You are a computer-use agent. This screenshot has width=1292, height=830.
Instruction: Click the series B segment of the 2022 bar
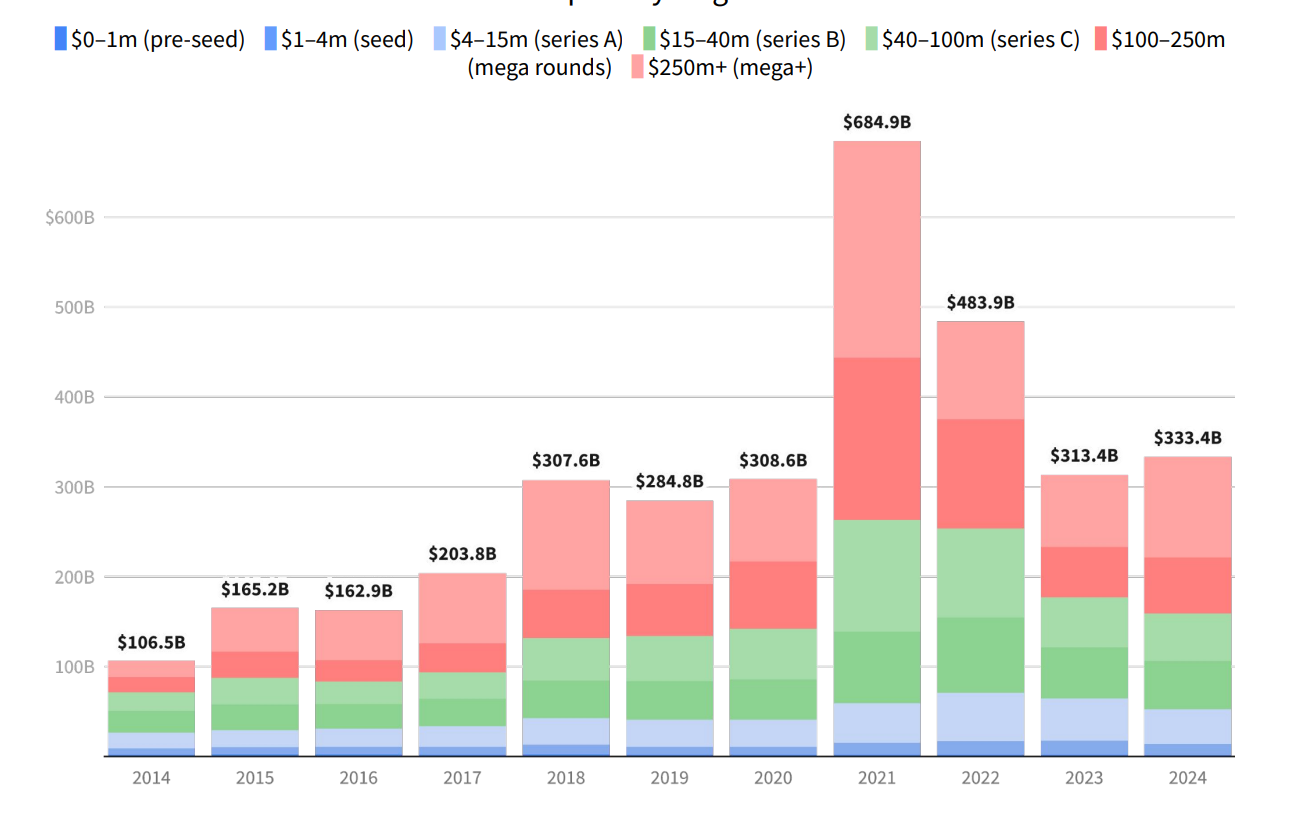point(980,655)
